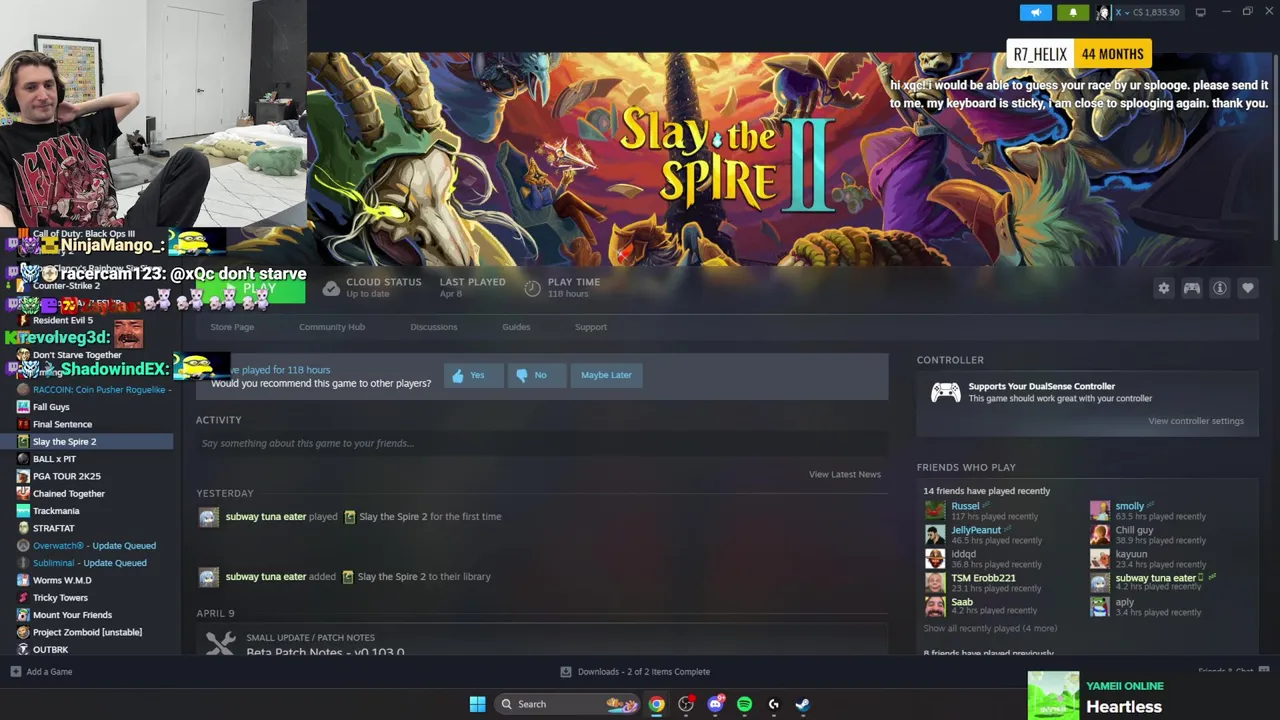The height and width of the screenshot is (720, 1280).
Task: Open controller layout icon beside gear
Action: 1192,288
